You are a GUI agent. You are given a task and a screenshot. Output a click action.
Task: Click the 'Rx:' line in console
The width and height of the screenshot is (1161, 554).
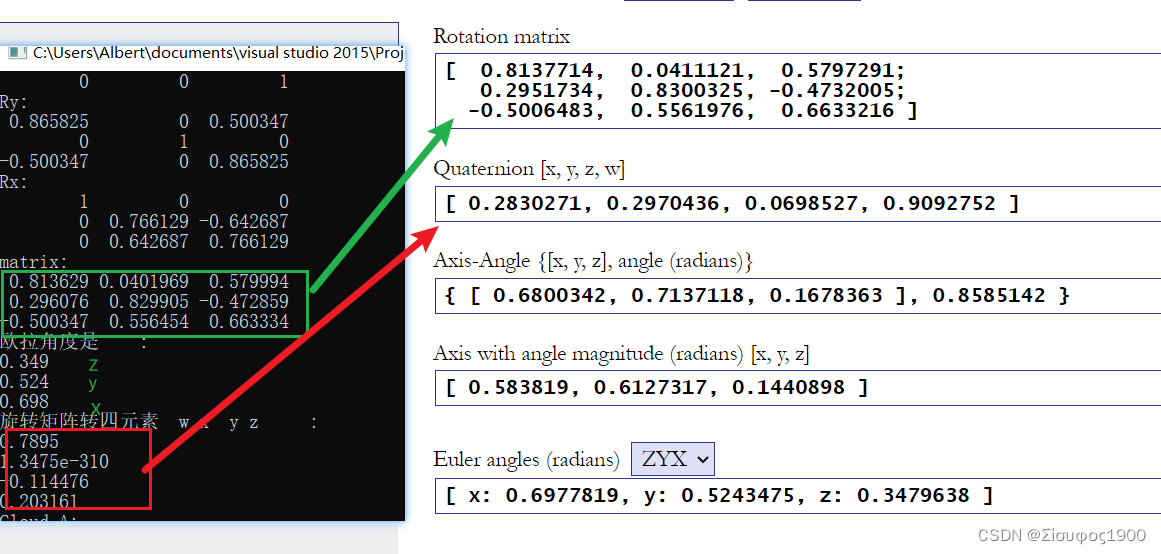tap(15, 181)
